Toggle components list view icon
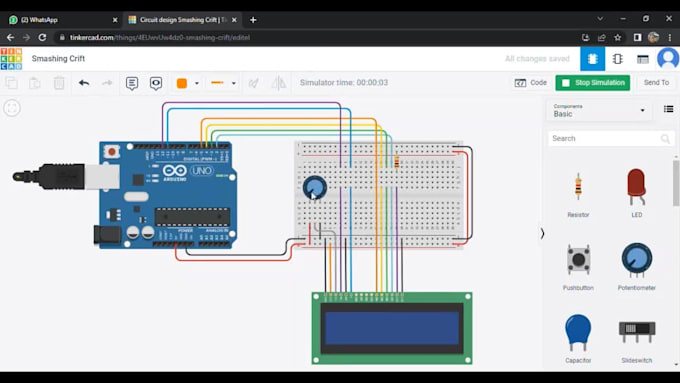 (668, 109)
